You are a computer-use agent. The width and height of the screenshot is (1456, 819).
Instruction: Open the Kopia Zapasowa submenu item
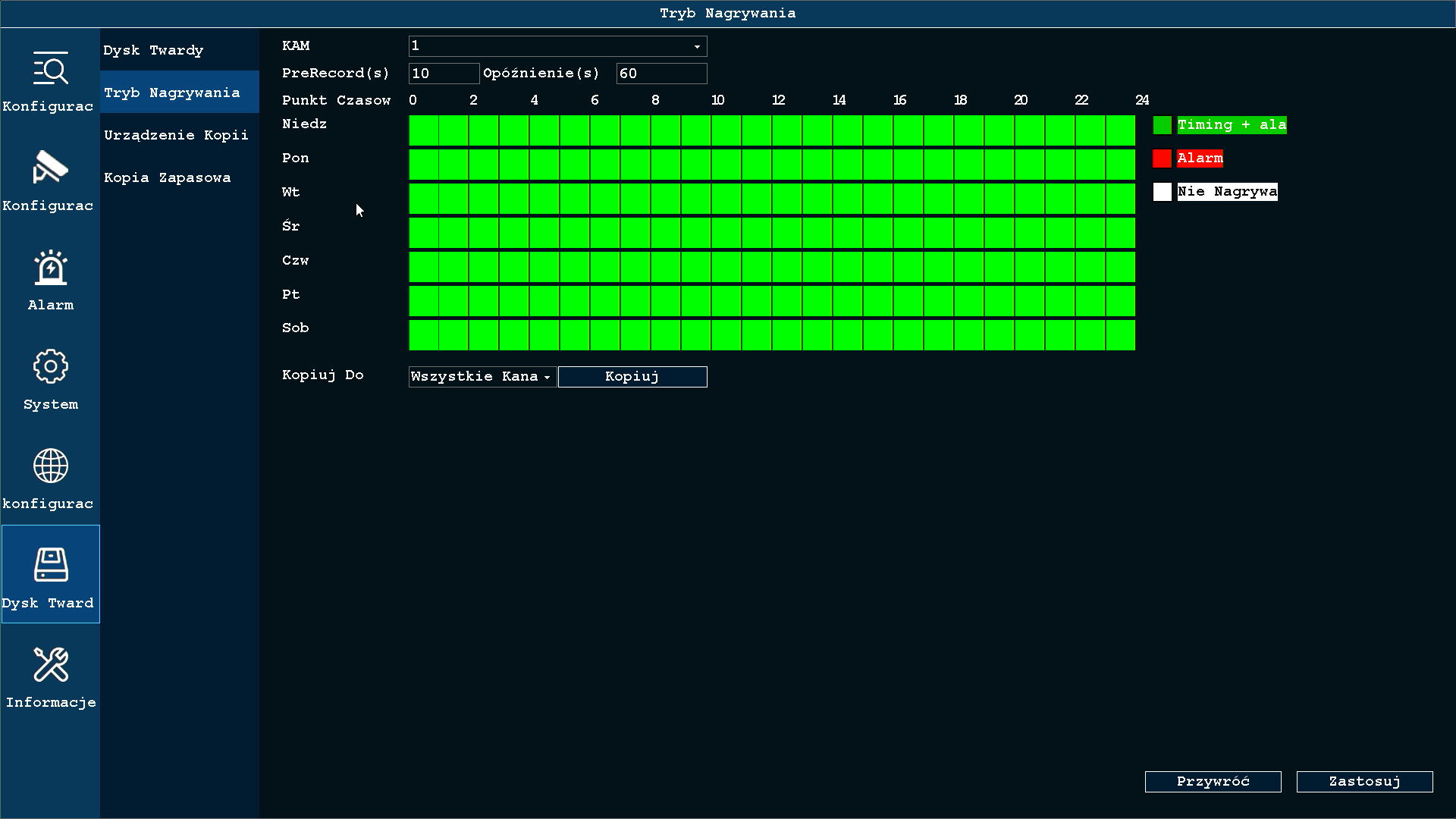[180, 177]
